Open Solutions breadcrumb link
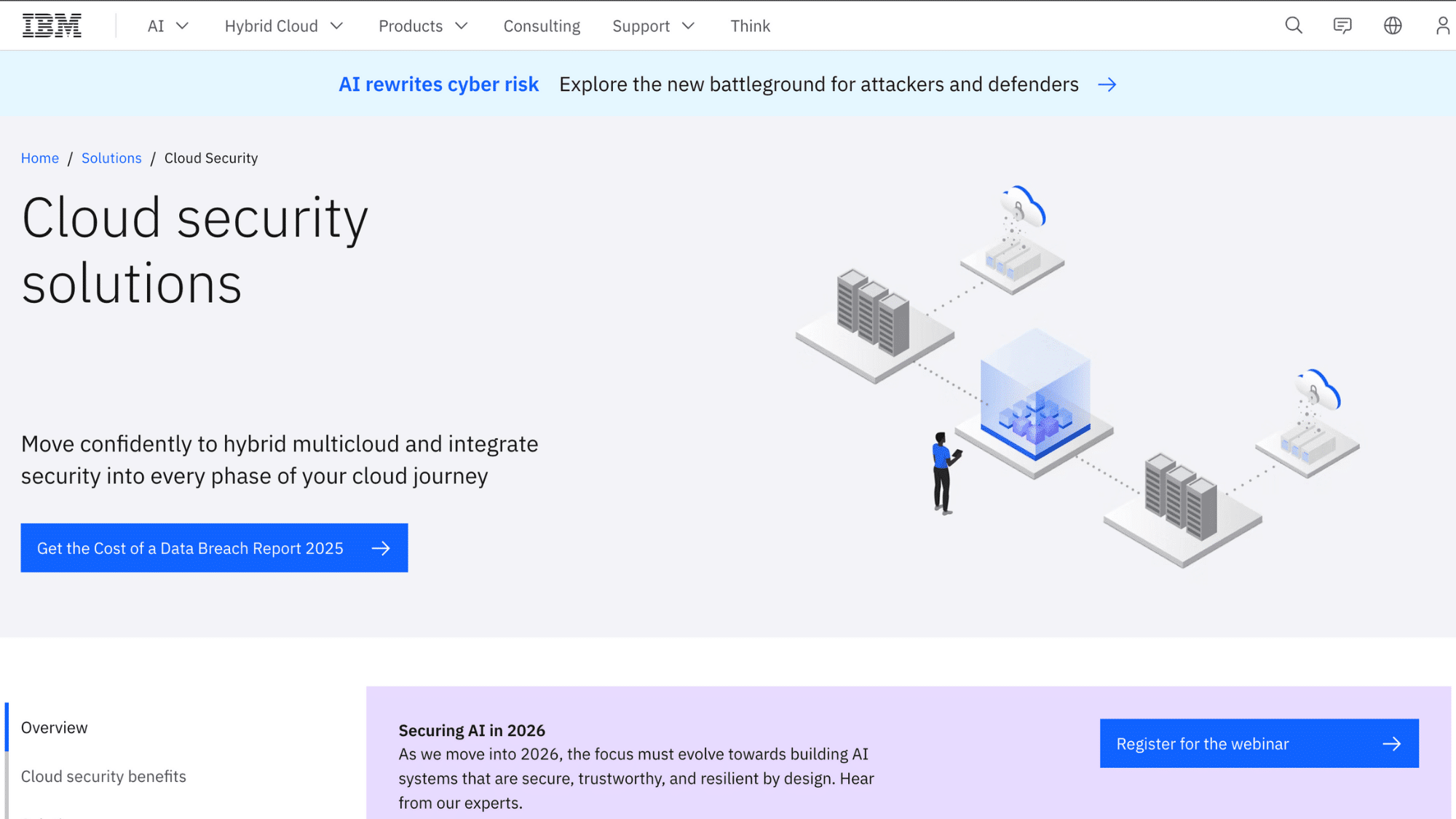Viewport: 1456px width, 819px height. (x=111, y=157)
